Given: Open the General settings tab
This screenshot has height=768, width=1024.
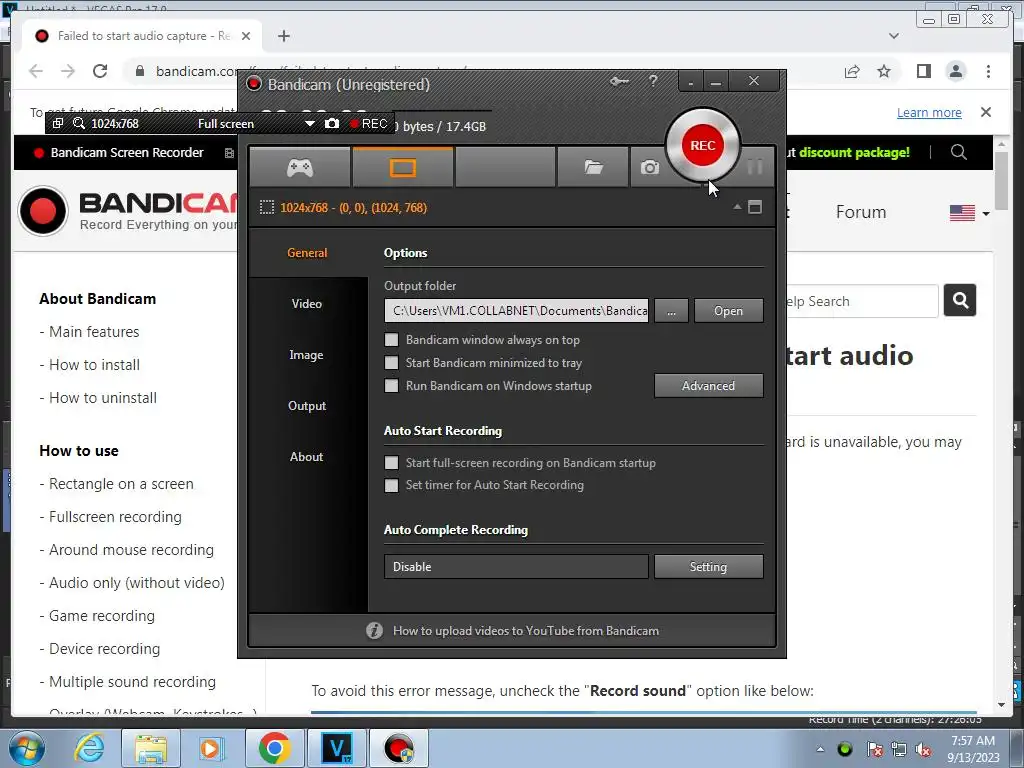Looking at the screenshot, I should (307, 253).
